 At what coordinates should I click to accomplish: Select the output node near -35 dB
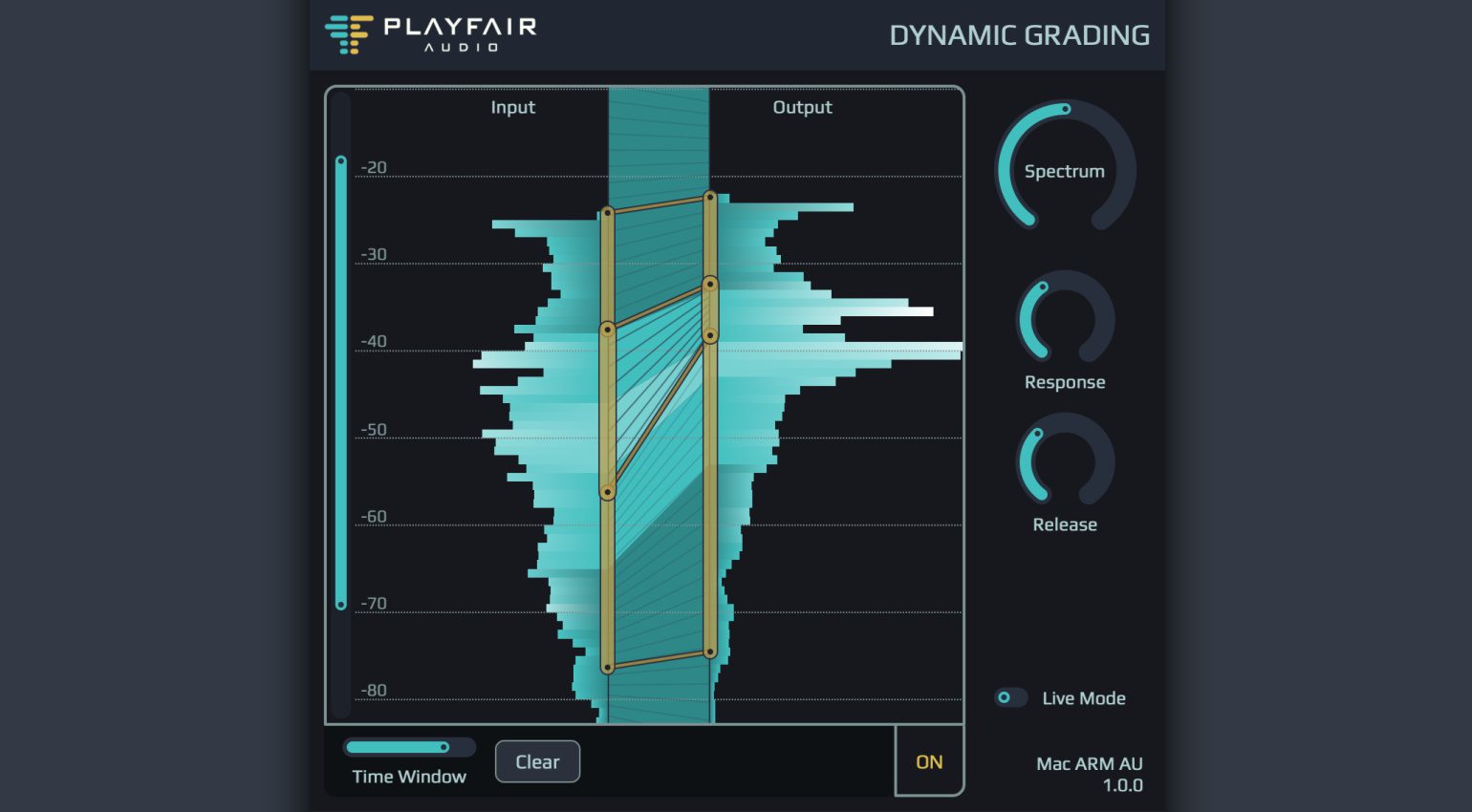pyautogui.click(x=711, y=284)
